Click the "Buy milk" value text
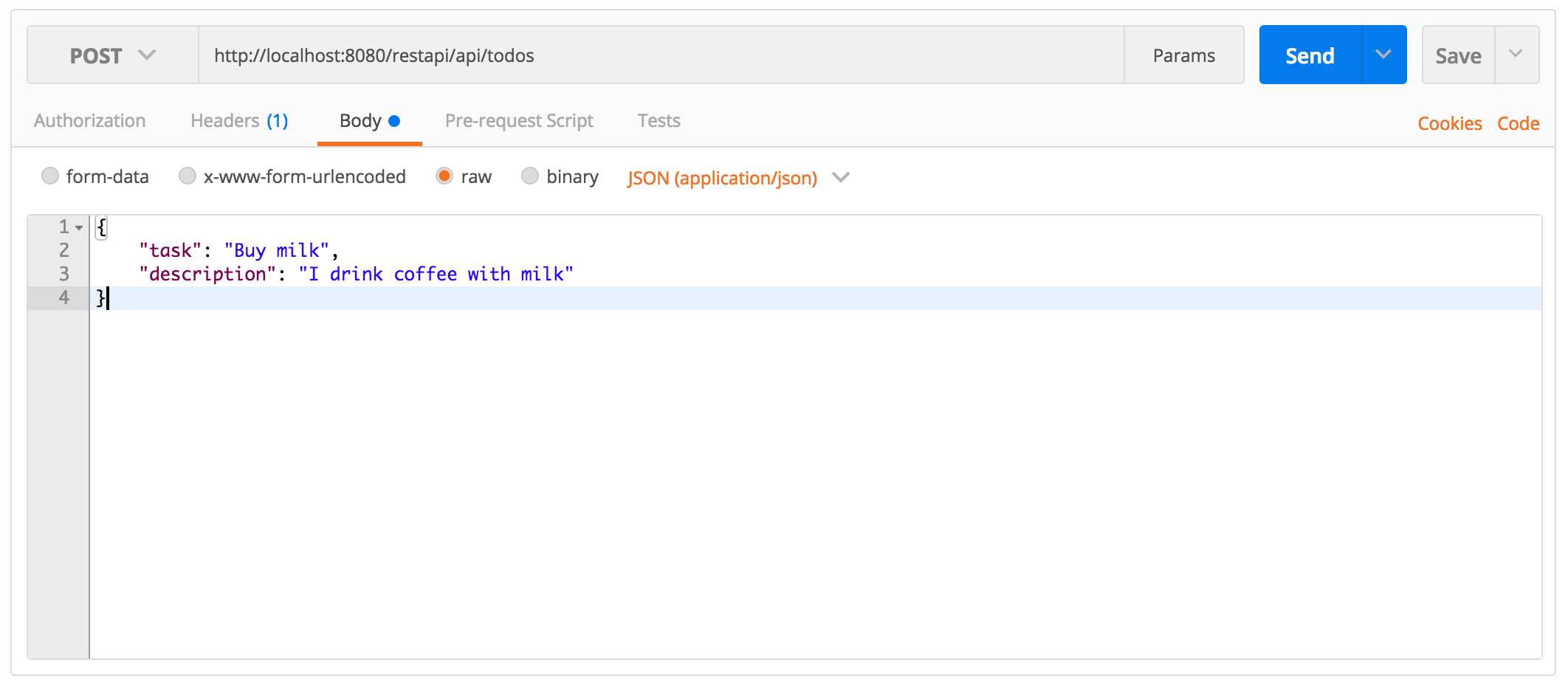 (x=276, y=250)
